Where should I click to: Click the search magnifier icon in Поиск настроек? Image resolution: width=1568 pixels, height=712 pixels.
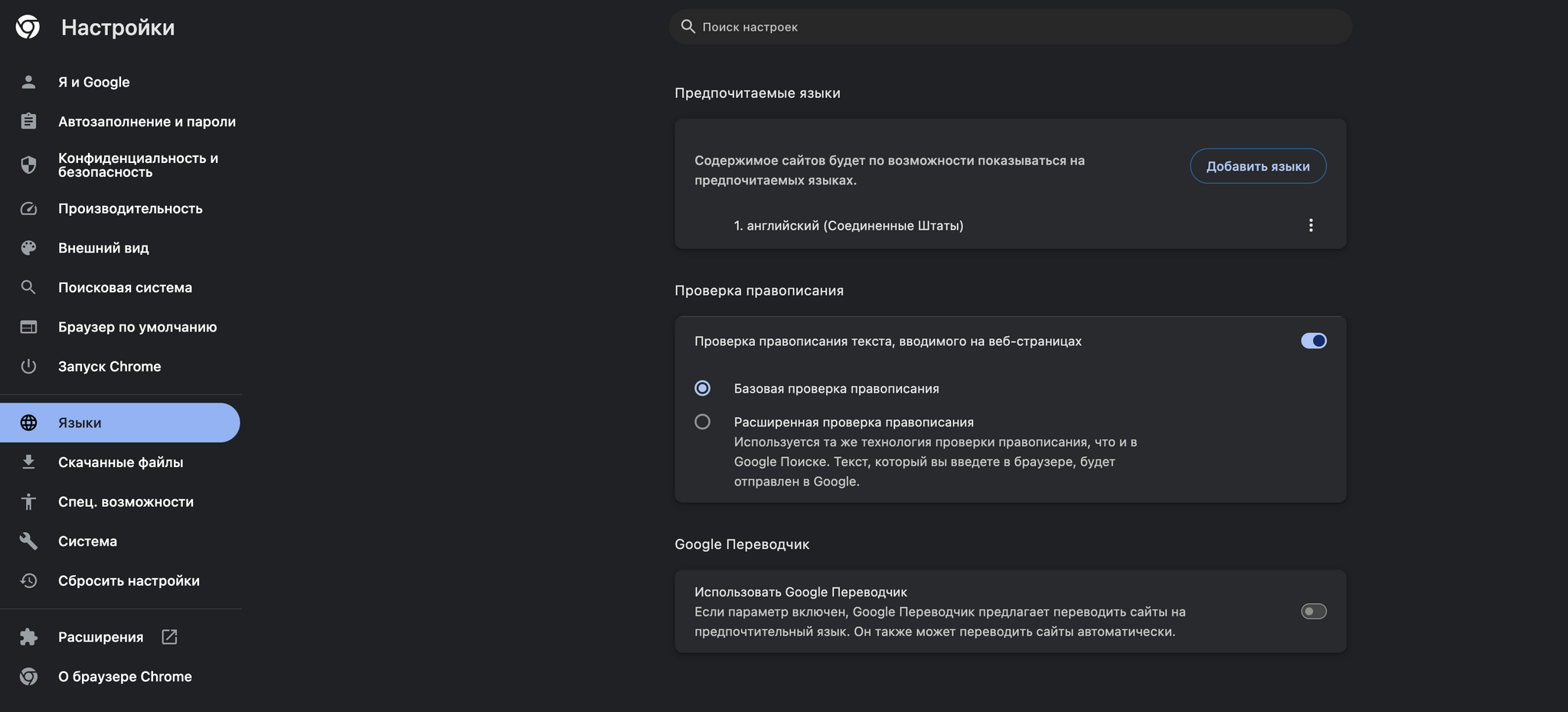tap(688, 27)
